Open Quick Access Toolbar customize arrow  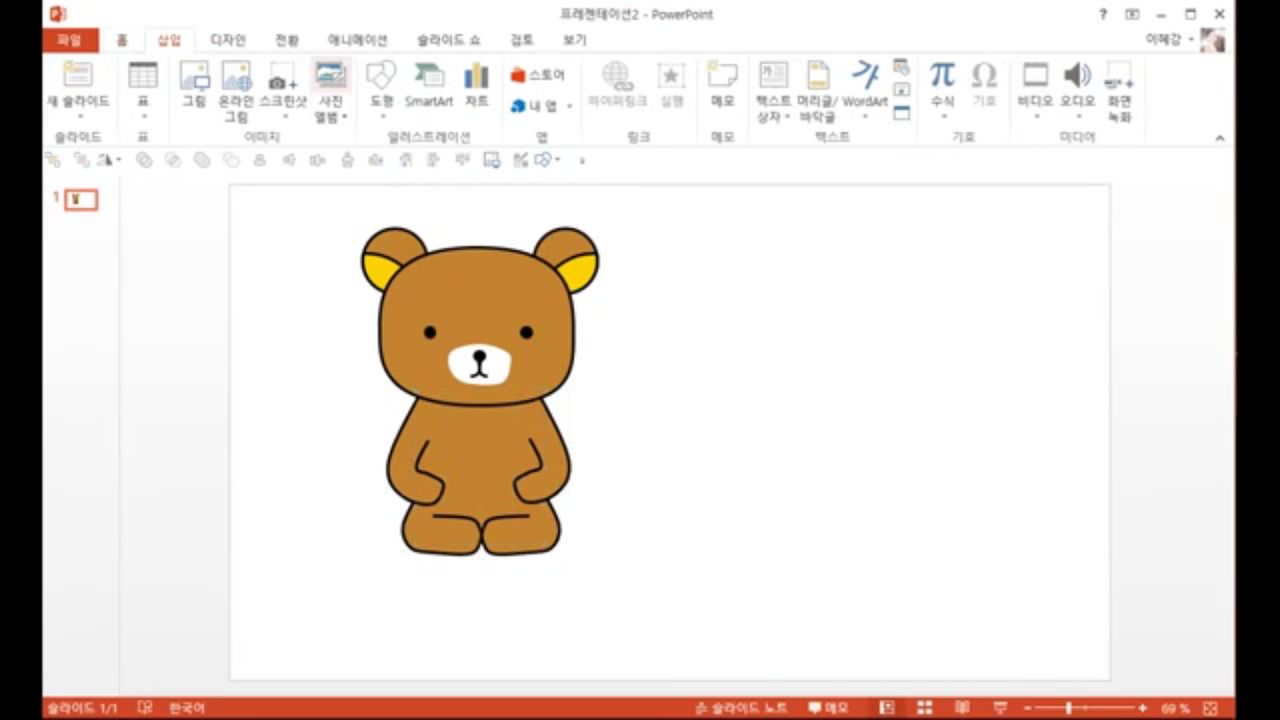click(x=582, y=160)
